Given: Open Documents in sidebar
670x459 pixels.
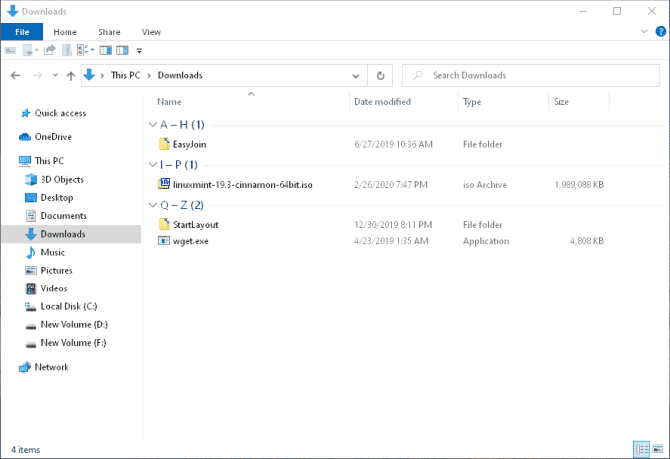Looking at the screenshot, I should (x=63, y=215).
